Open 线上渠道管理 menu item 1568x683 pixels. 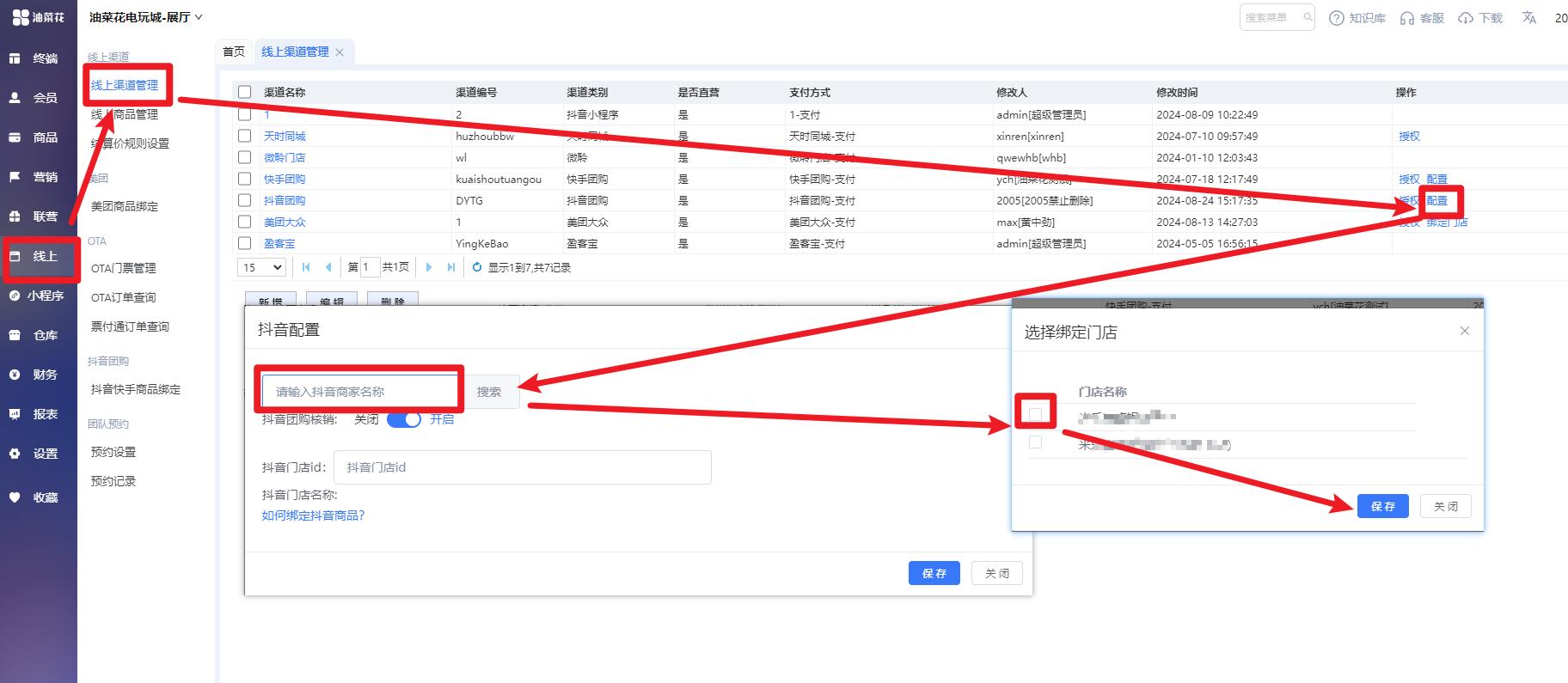click(x=125, y=85)
